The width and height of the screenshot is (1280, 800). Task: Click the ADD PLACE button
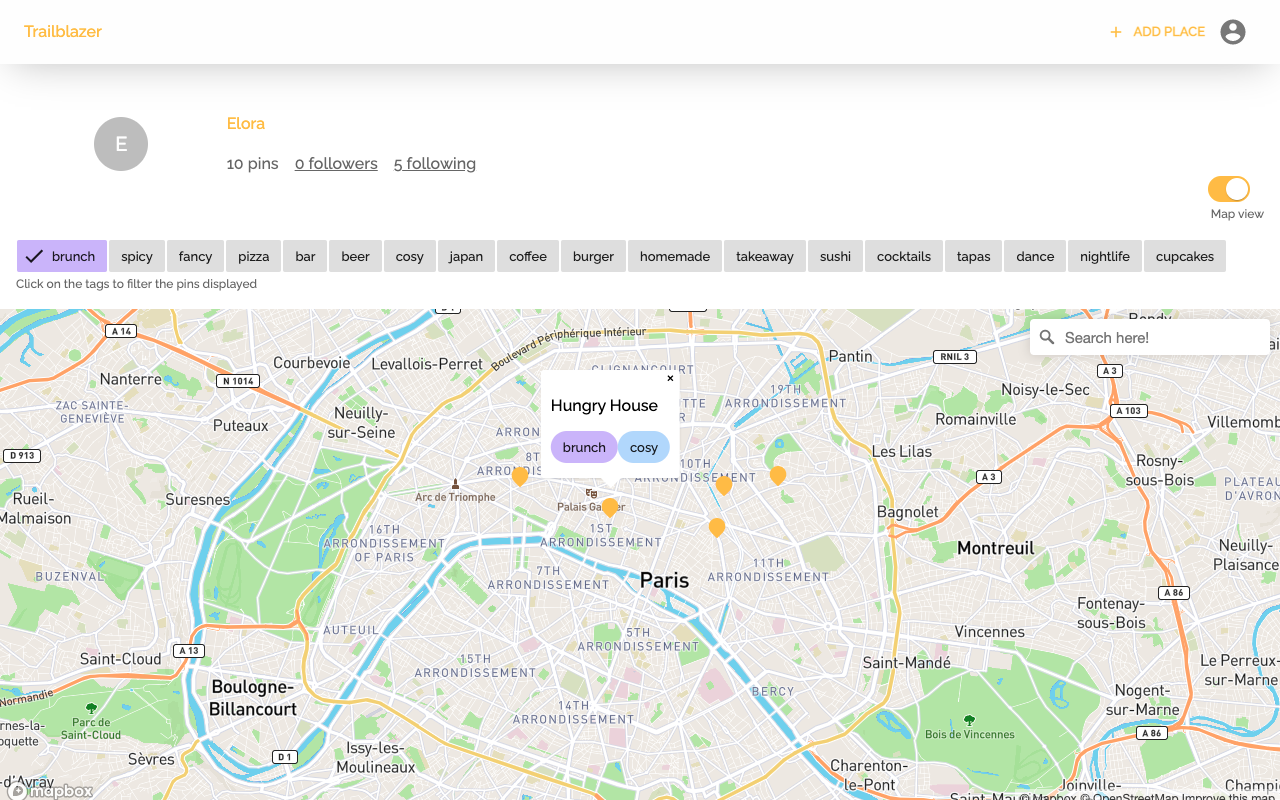click(x=1157, y=32)
